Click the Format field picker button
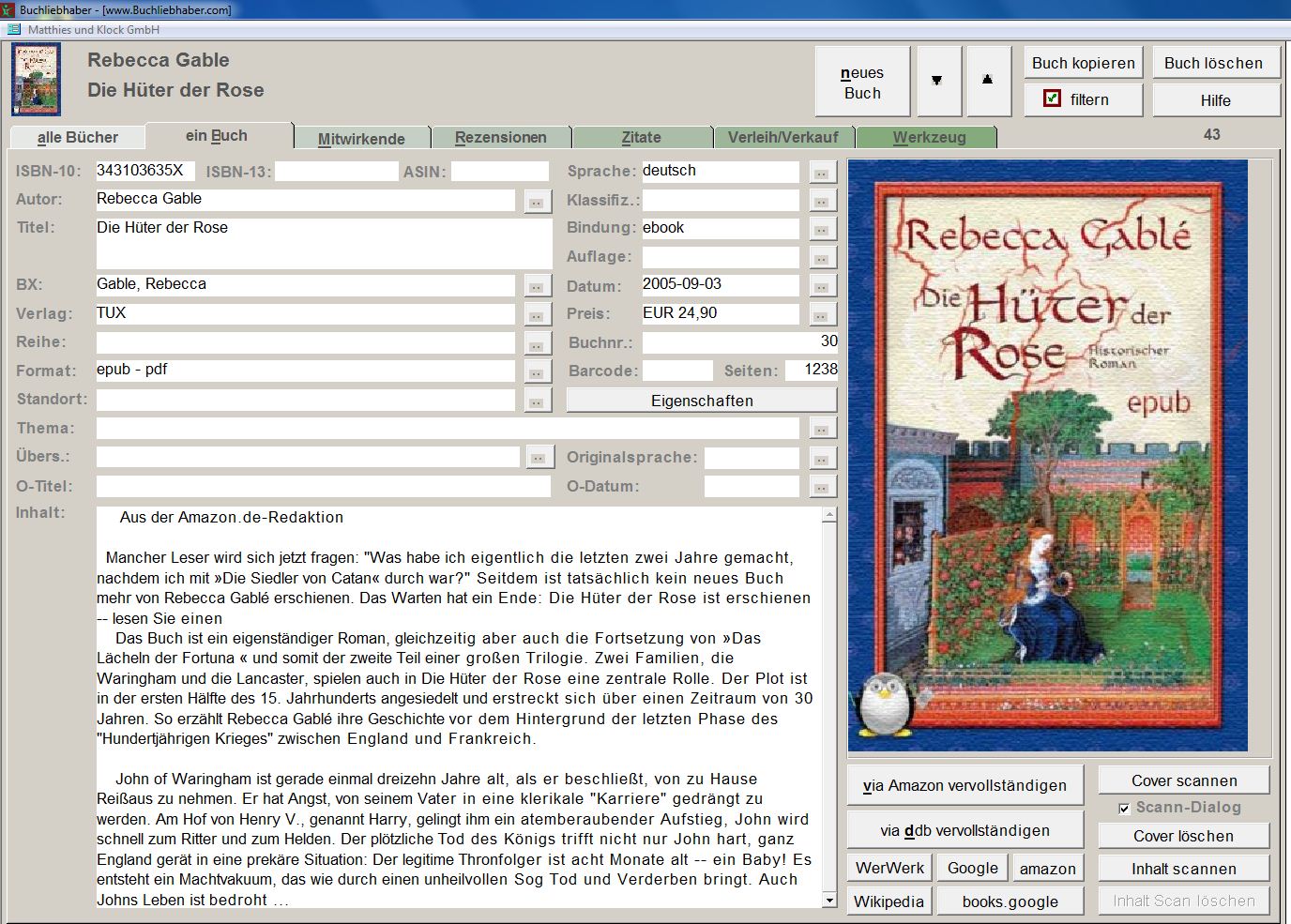1291x924 pixels. pos(537,373)
